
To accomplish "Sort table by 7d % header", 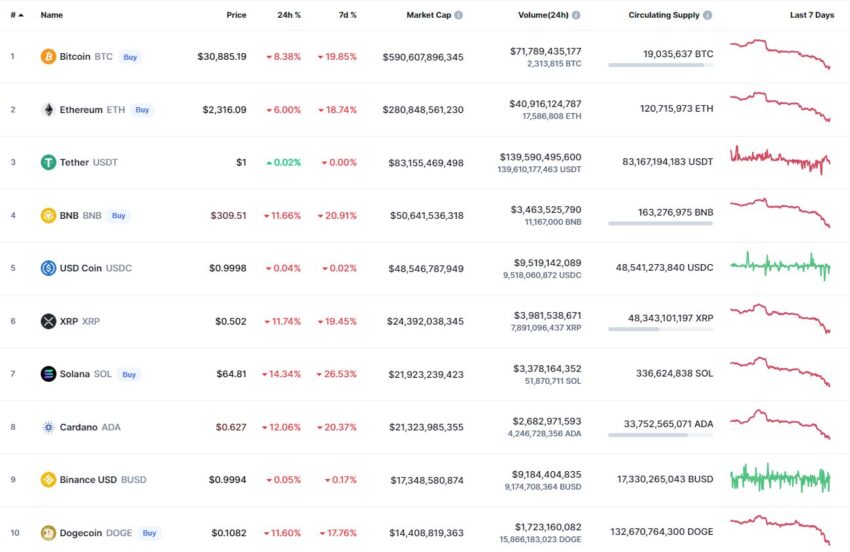I will click(347, 15).
